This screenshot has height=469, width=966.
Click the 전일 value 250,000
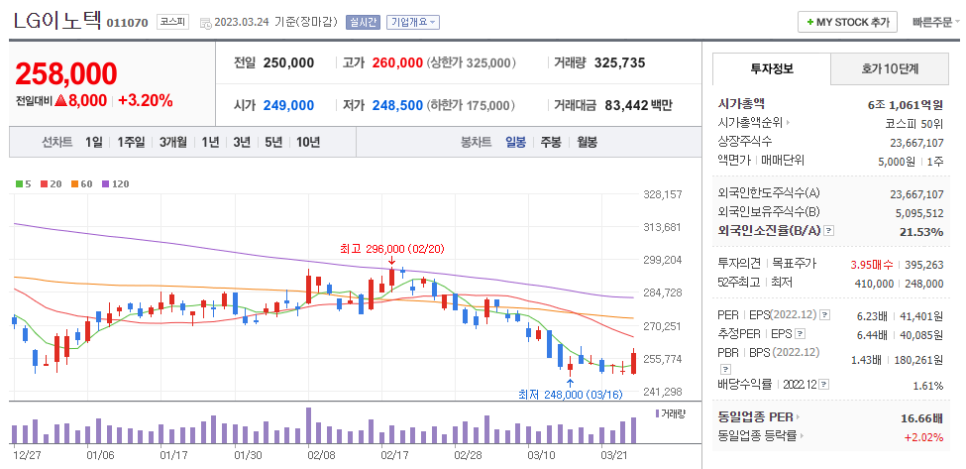pos(288,62)
